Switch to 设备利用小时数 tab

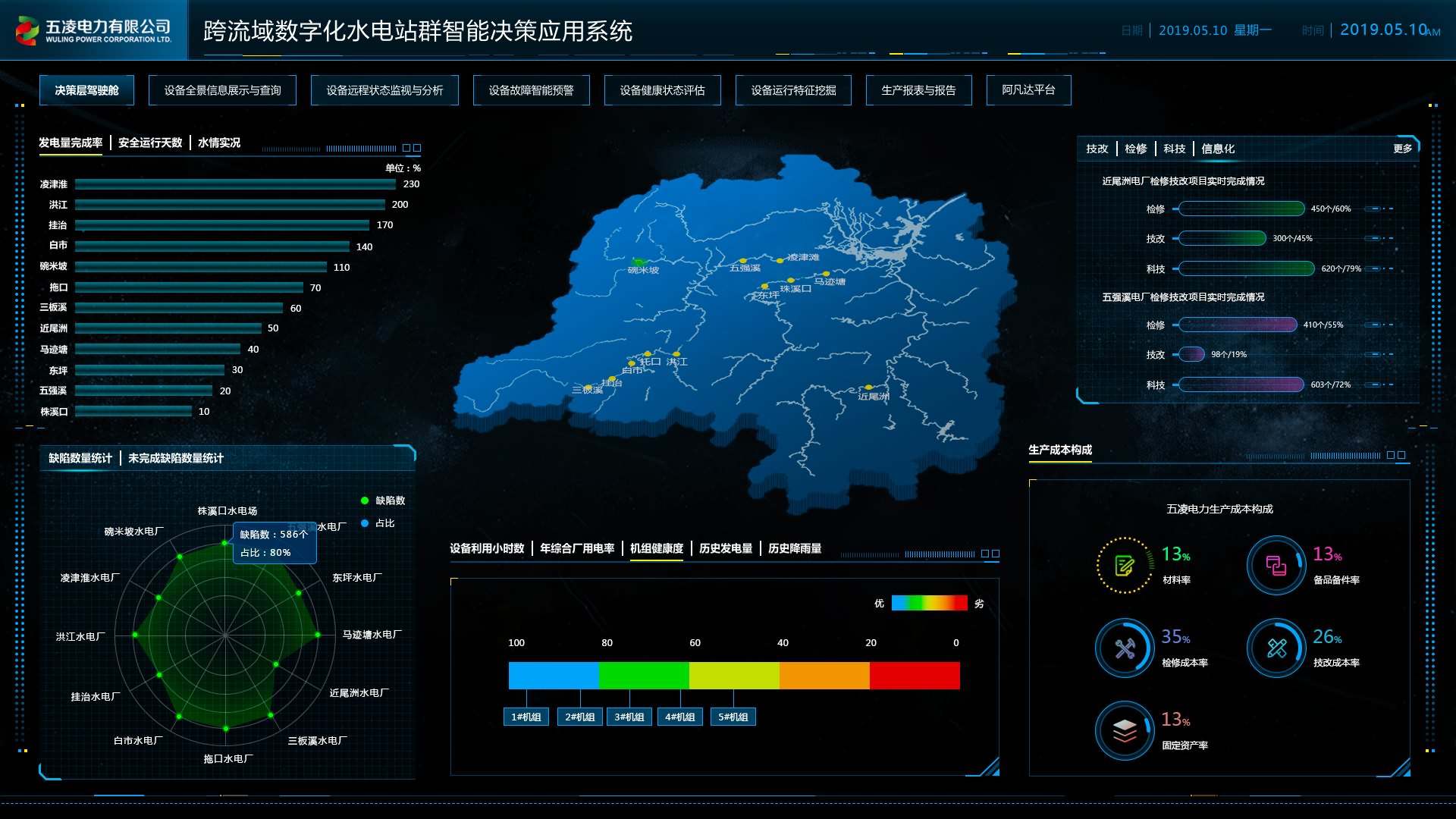(x=487, y=548)
